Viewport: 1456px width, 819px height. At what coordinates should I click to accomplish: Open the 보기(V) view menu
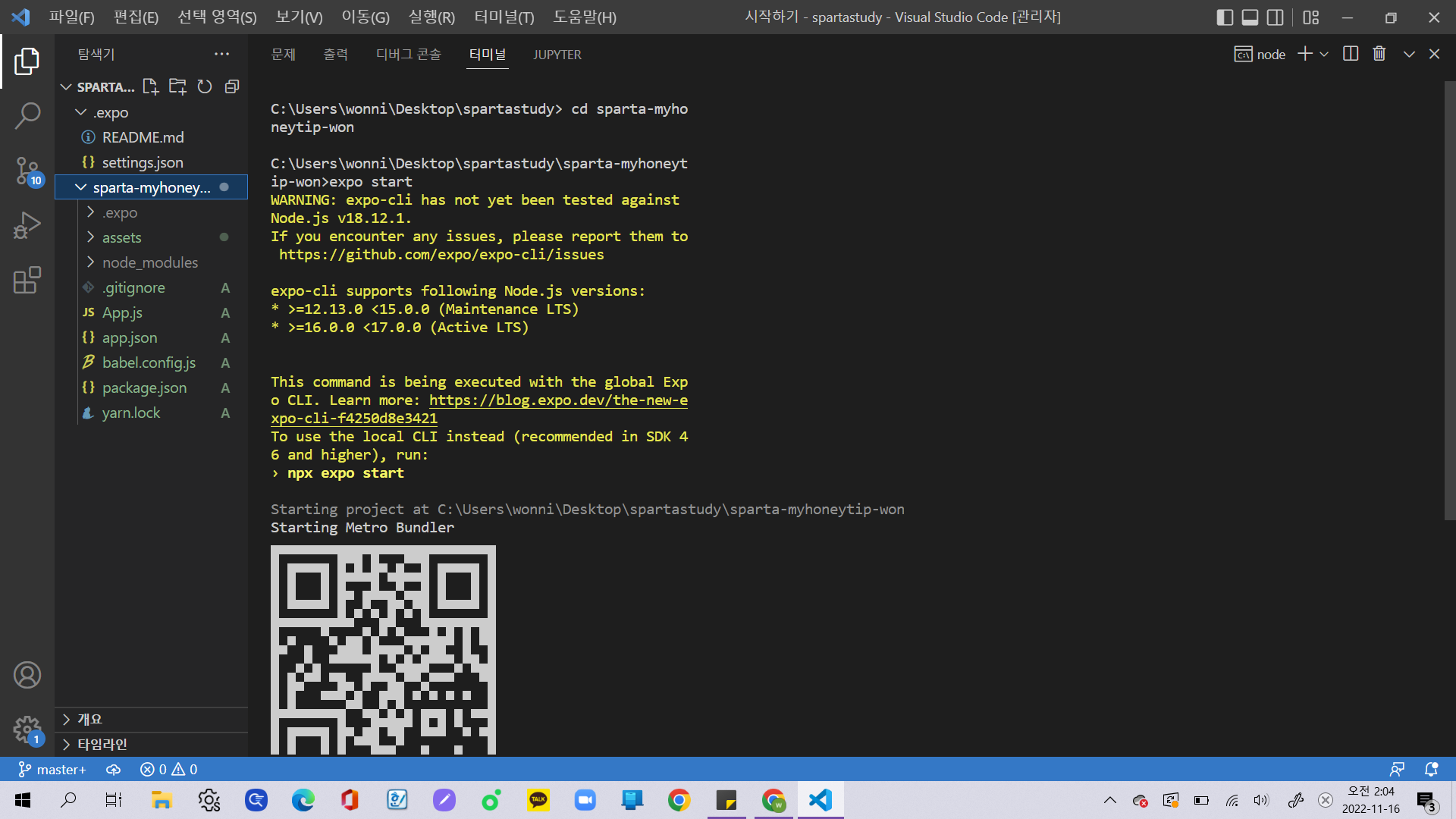299,17
